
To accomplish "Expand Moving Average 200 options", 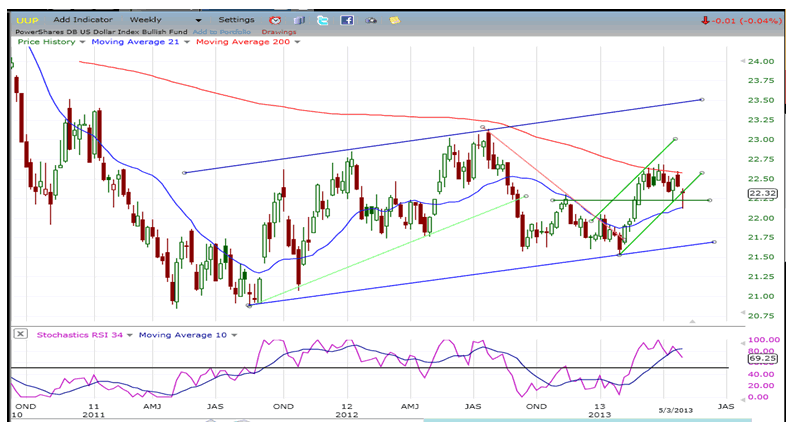I will pos(297,42).
